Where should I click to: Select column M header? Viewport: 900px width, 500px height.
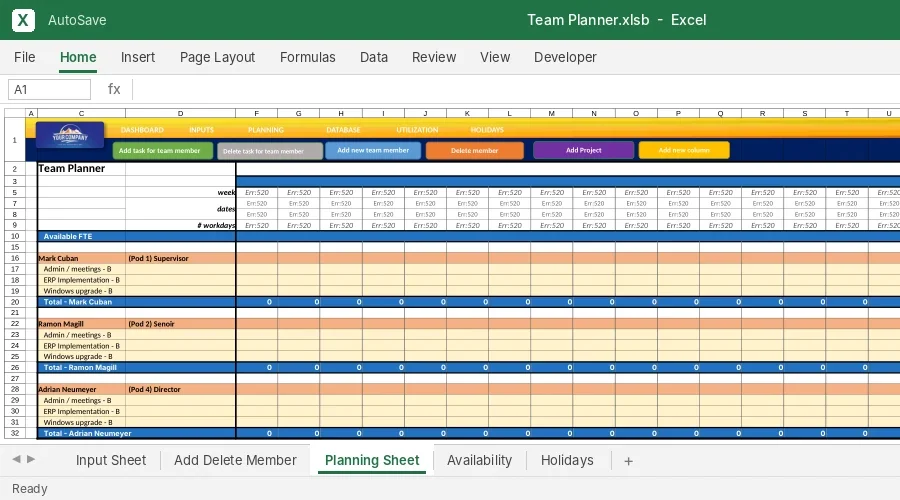552,113
